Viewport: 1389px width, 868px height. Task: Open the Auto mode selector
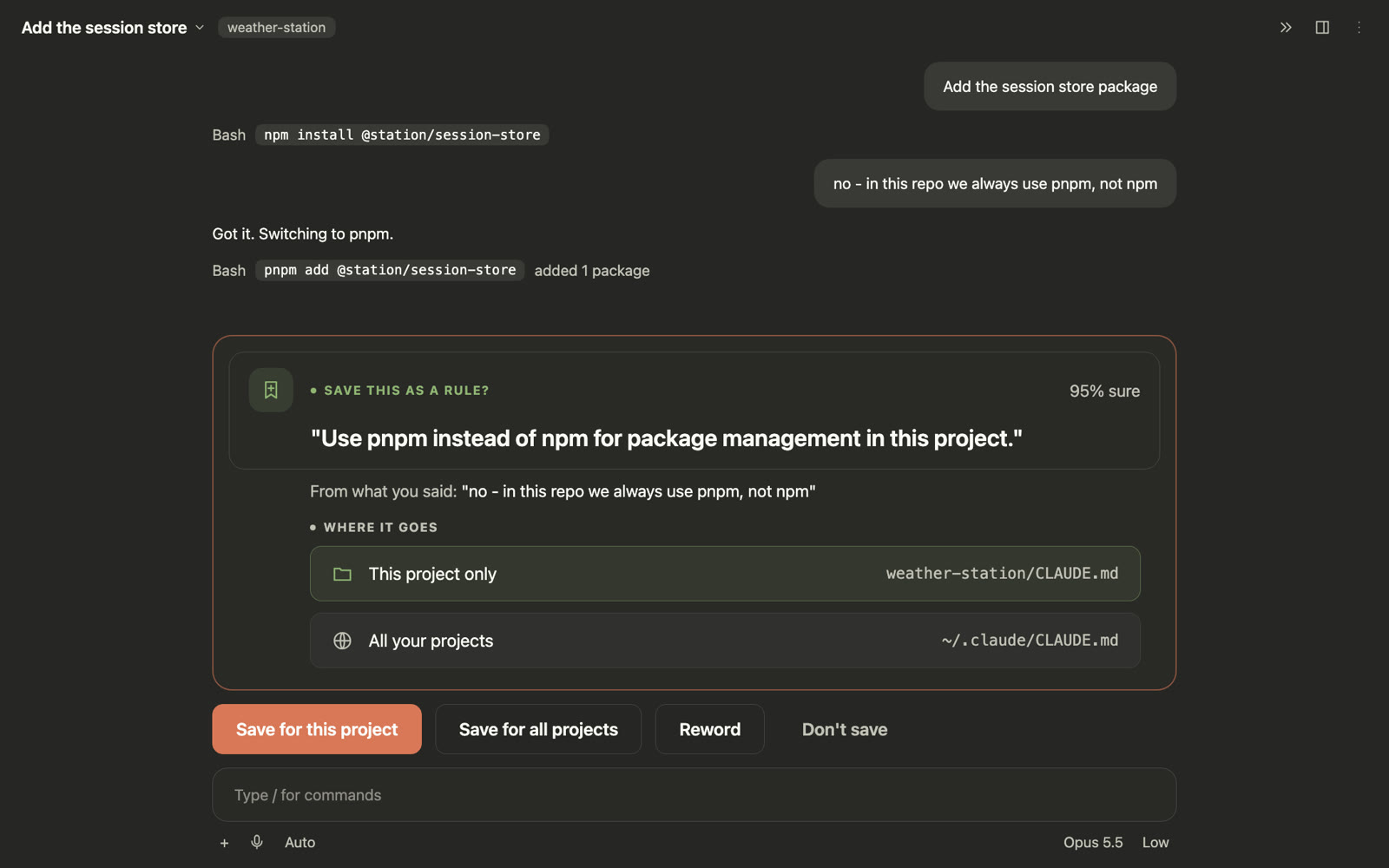tap(300, 843)
